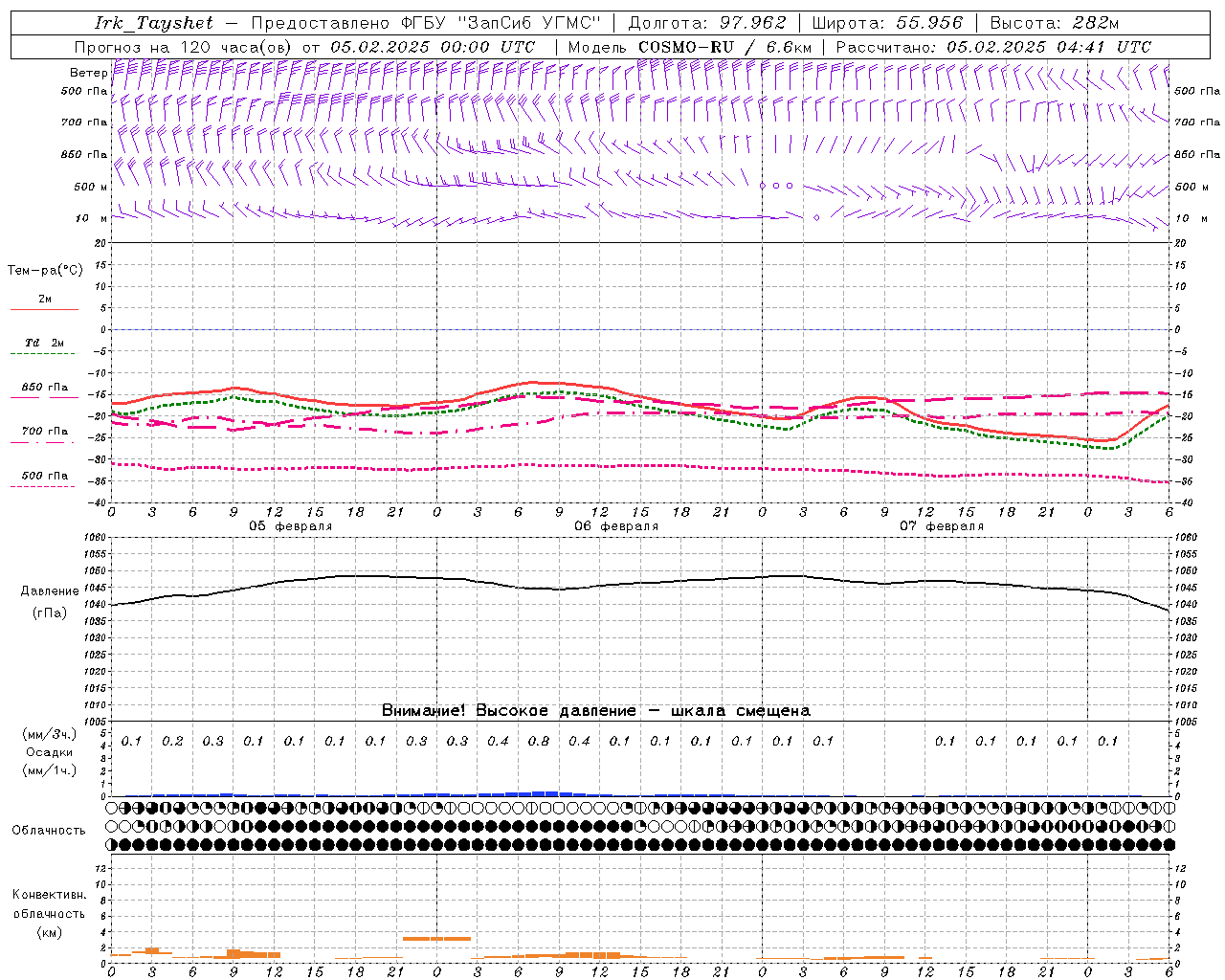
Task: Click the Ветер wind panel label
Action: pos(88,73)
